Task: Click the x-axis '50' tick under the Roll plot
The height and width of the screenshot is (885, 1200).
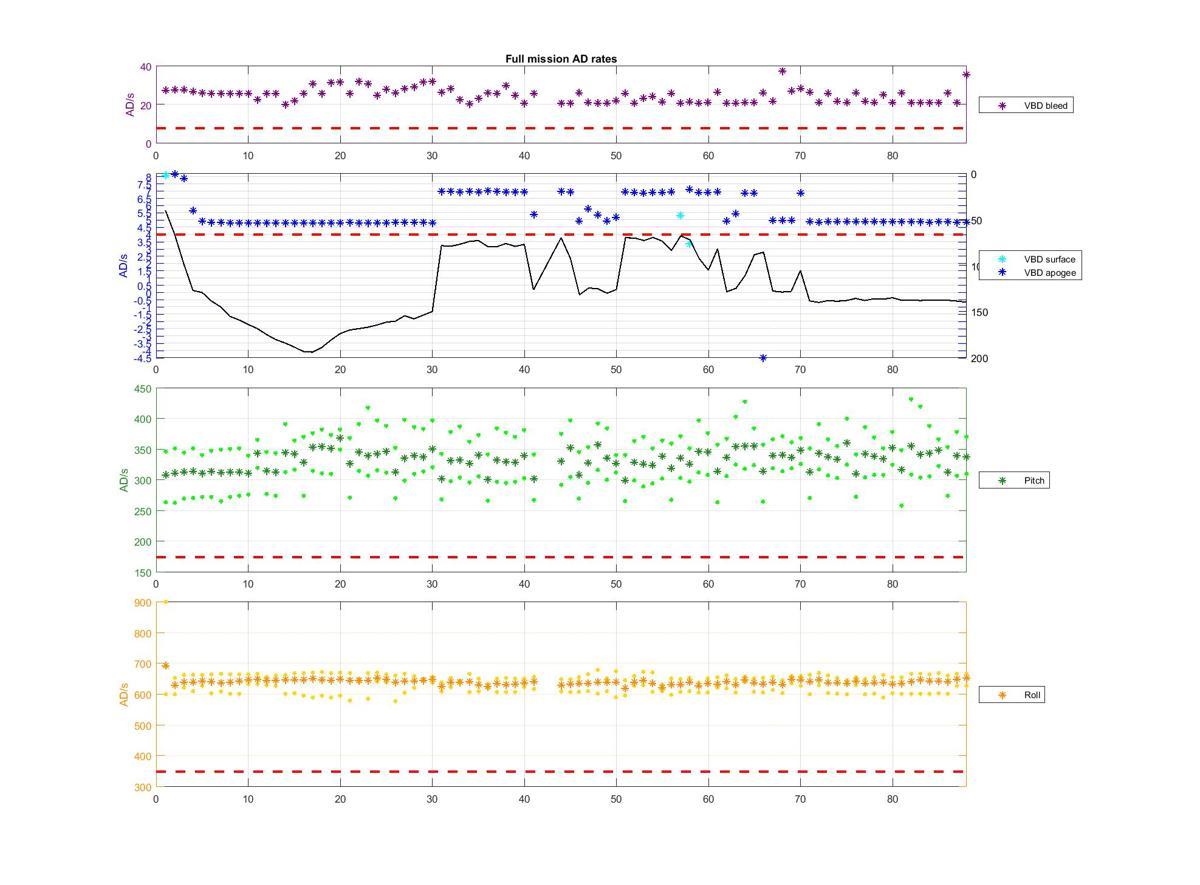Action: coord(616,799)
